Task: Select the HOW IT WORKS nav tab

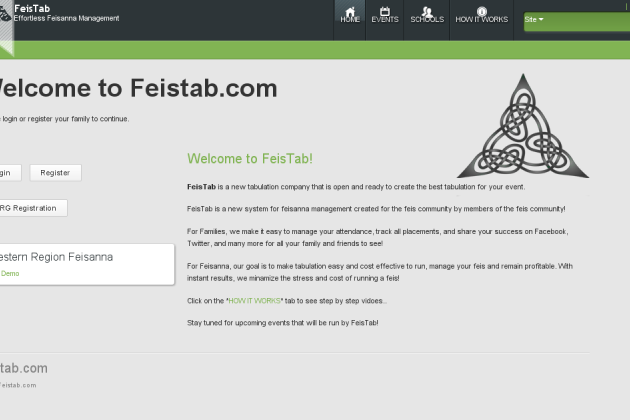Action: (482, 20)
